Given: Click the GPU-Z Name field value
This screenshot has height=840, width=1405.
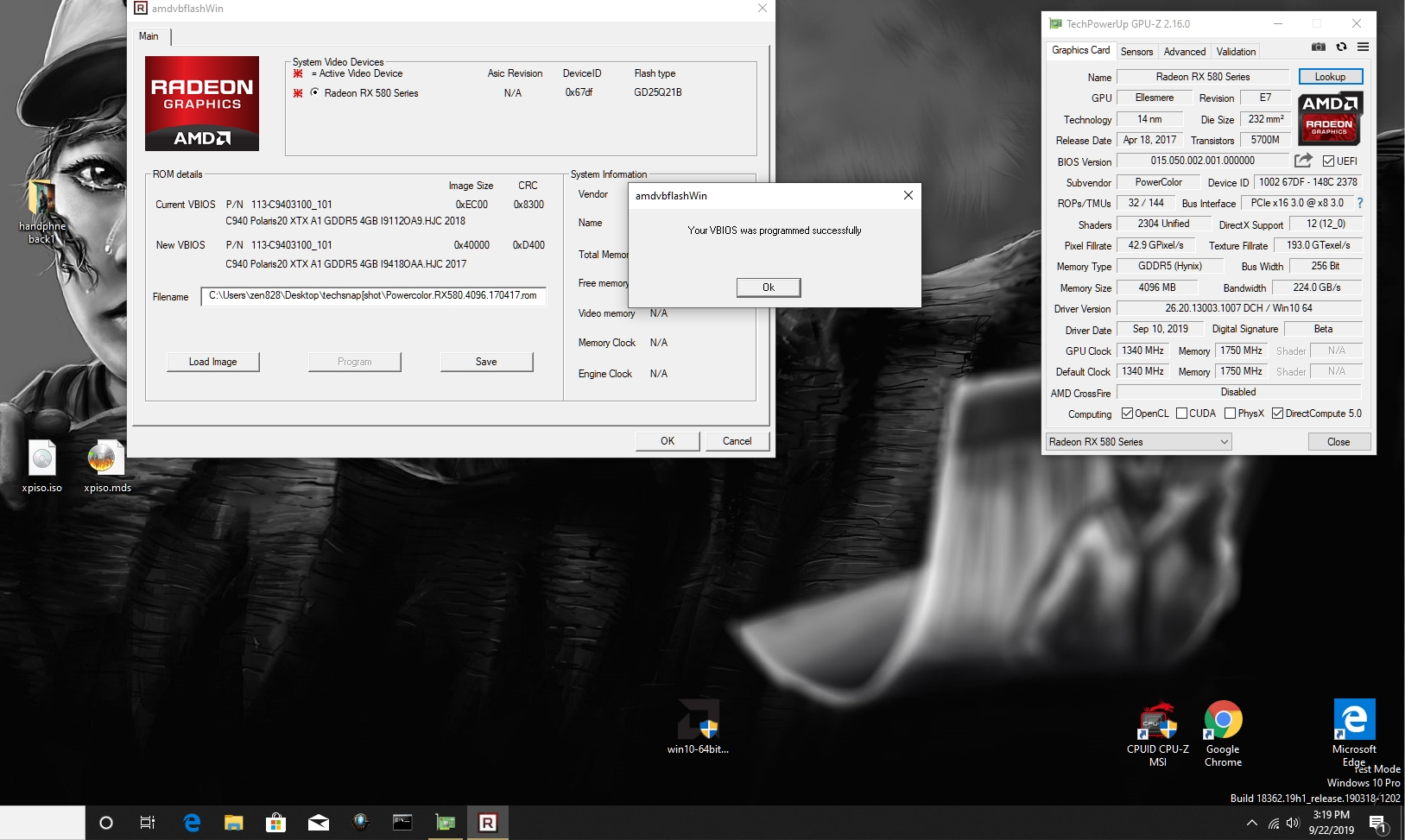Looking at the screenshot, I should pyautogui.click(x=1202, y=77).
